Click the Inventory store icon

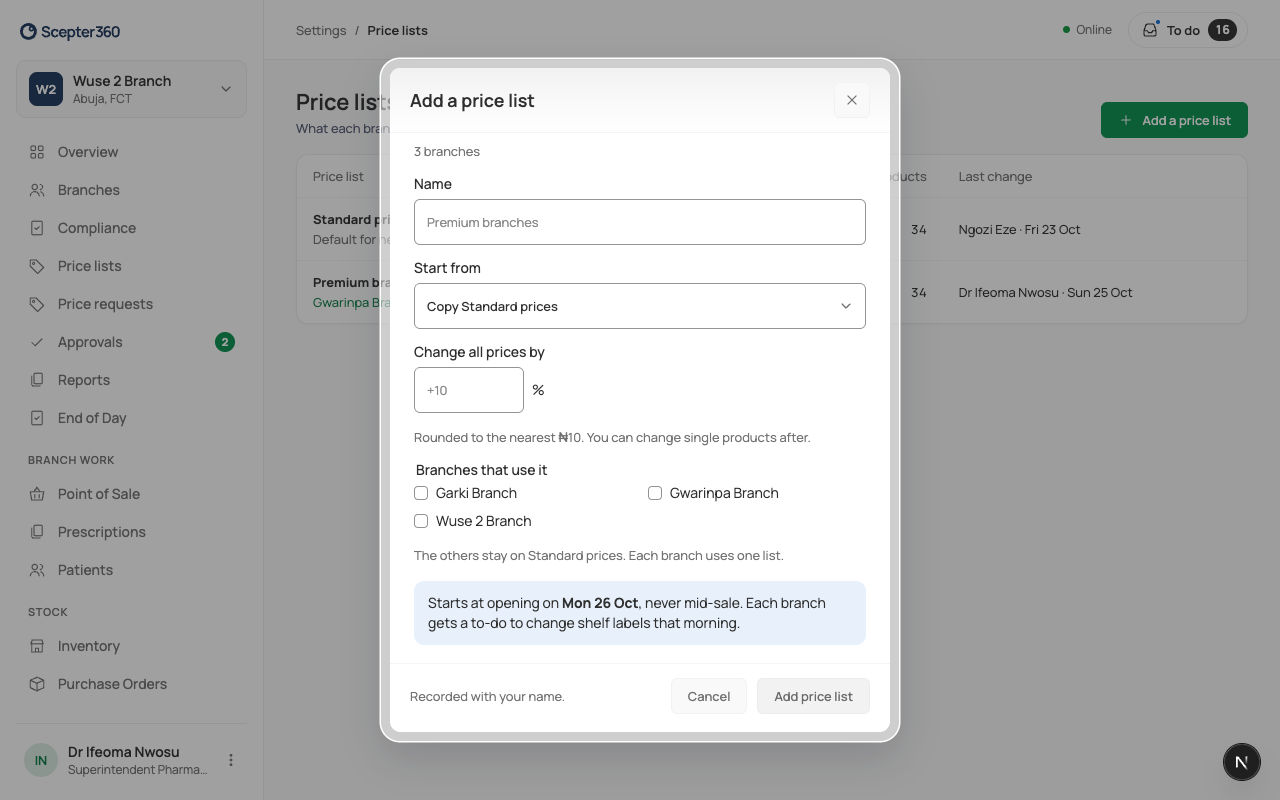[37, 646]
